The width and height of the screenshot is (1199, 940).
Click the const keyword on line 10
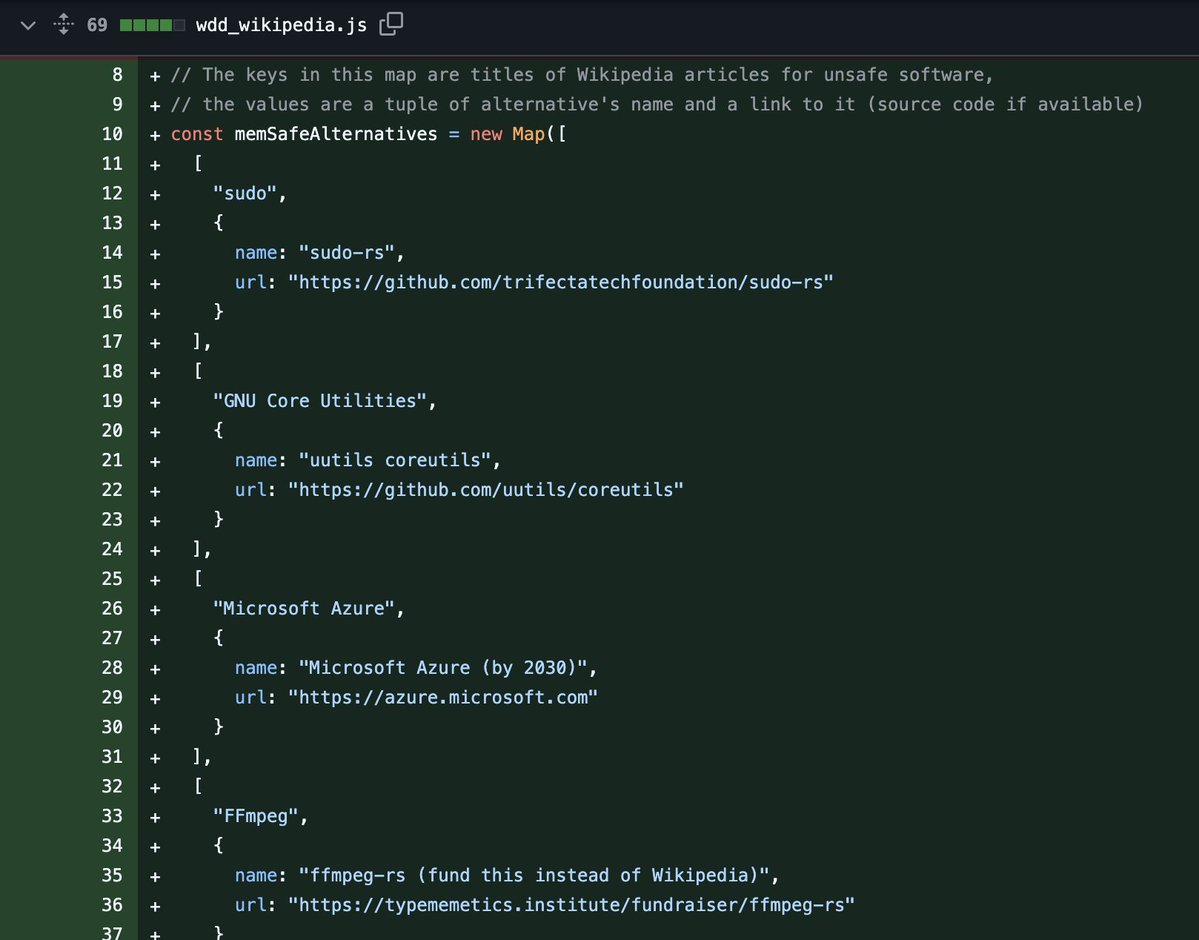point(197,134)
